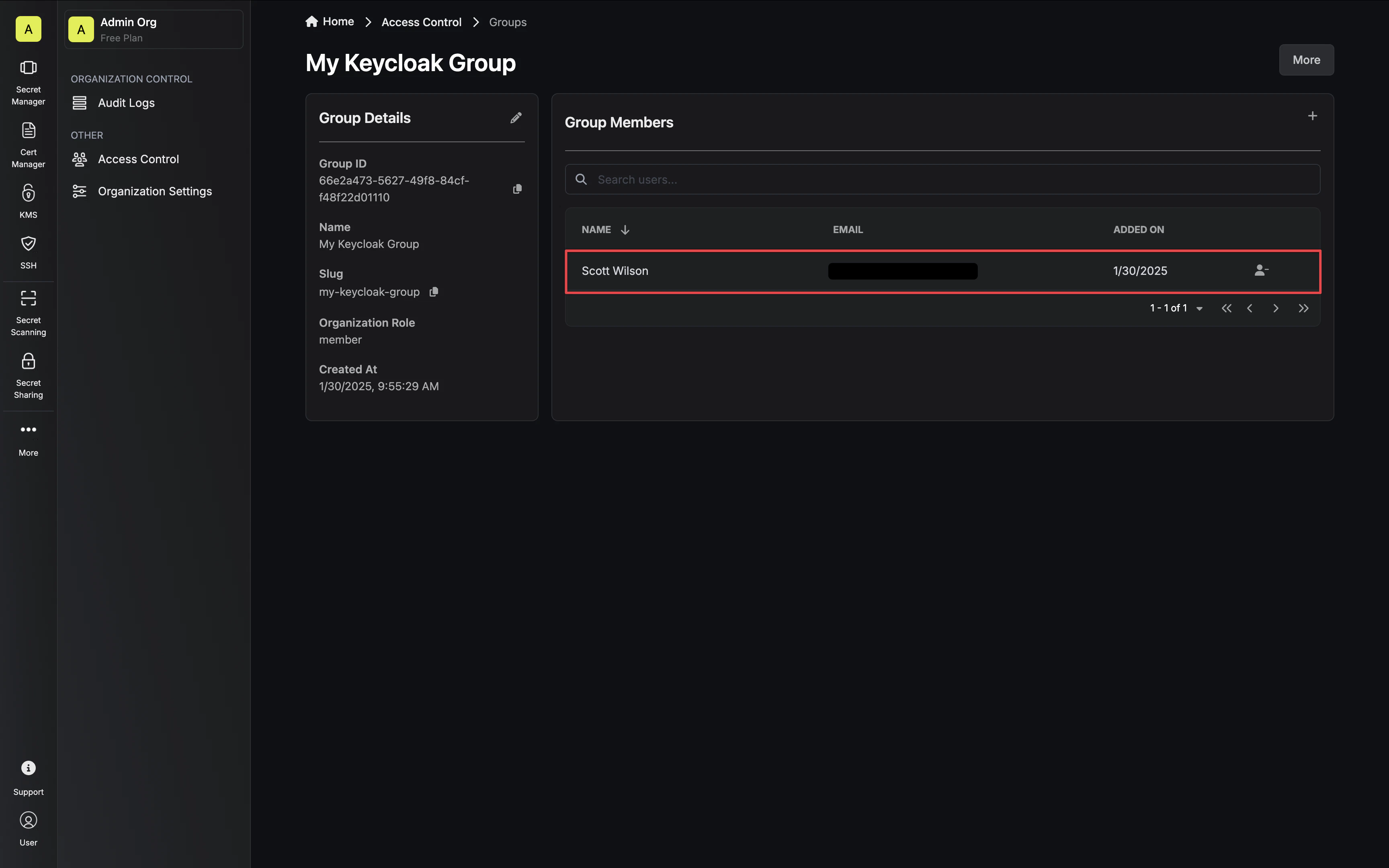Go to Access Control breadcrumb

coord(421,22)
